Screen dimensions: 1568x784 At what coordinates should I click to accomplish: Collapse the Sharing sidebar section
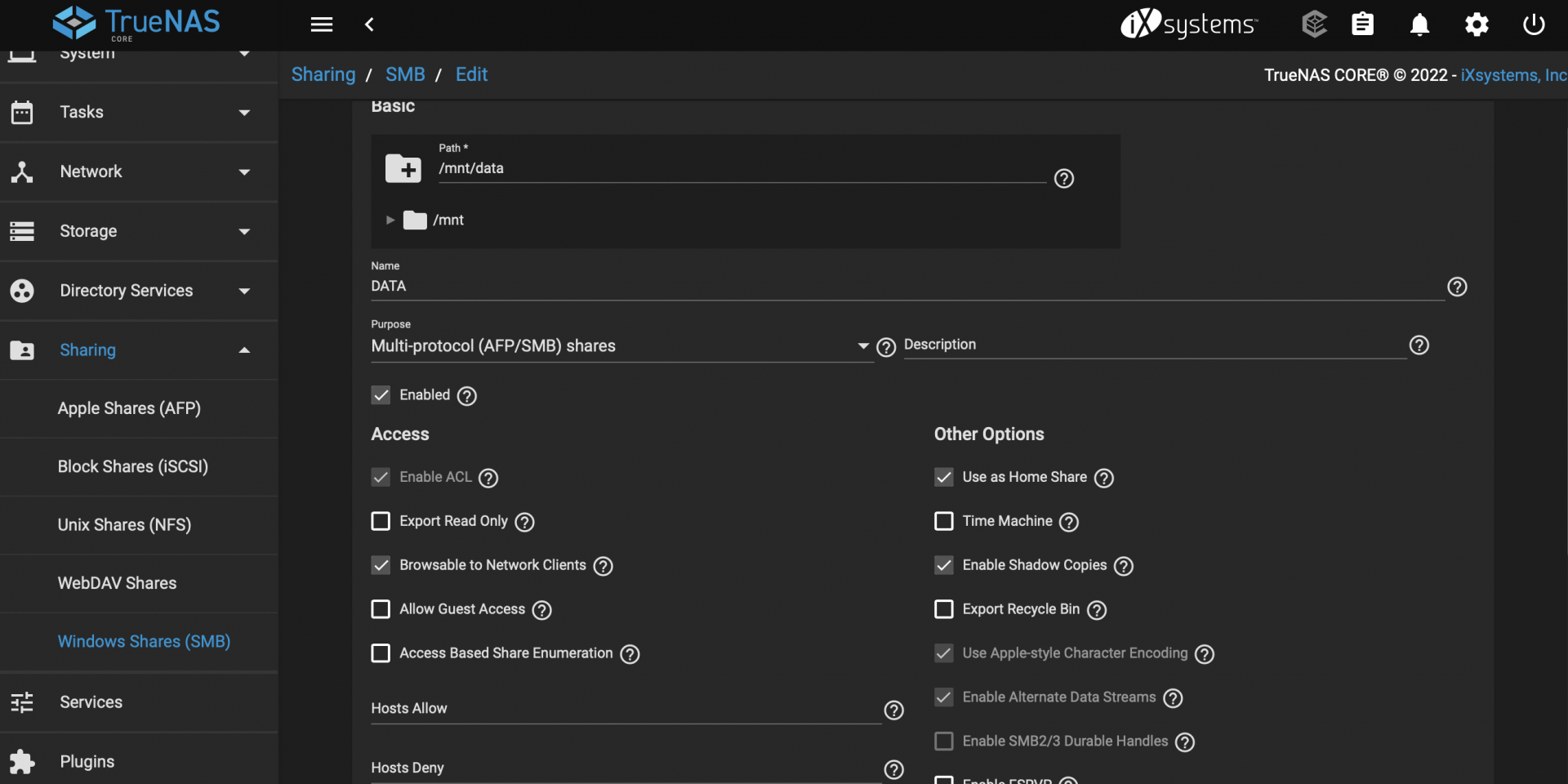(x=139, y=350)
